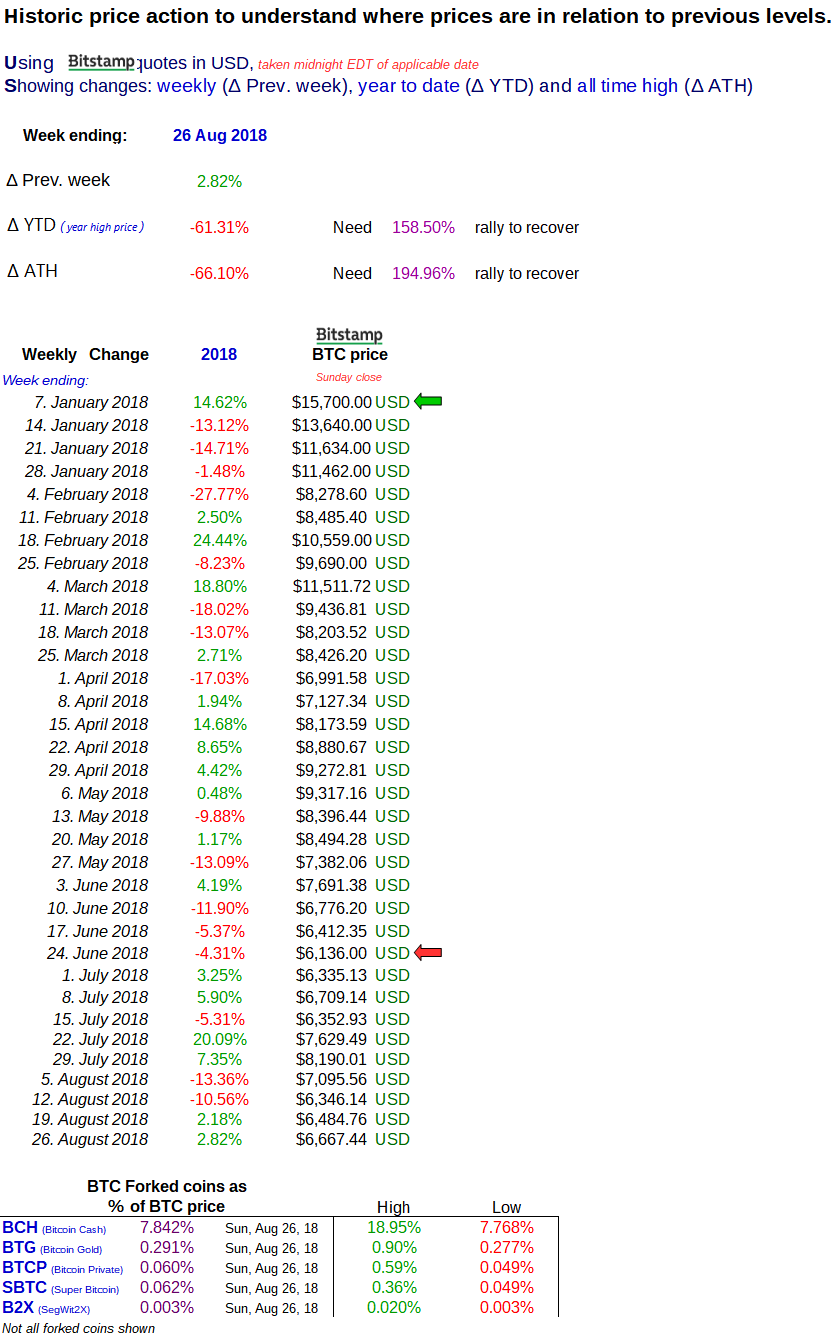Image resolution: width=836 pixels, height=1344 pixels.
Task: Click the 18.95% BCH high value
Action: pyautogui.click(x=396, y=1227)
